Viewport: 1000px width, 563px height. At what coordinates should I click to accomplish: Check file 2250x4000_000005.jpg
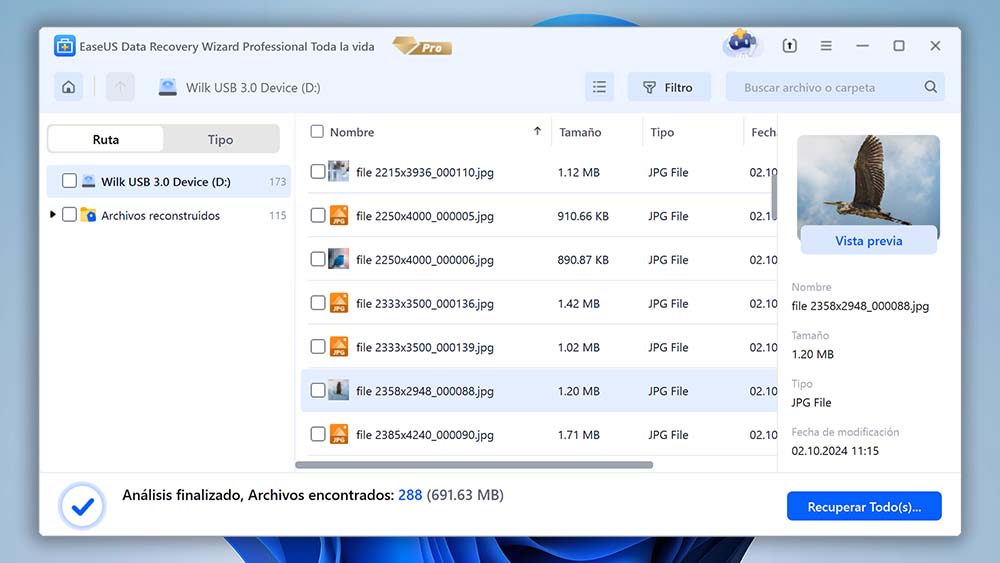(x=318, y=216)
